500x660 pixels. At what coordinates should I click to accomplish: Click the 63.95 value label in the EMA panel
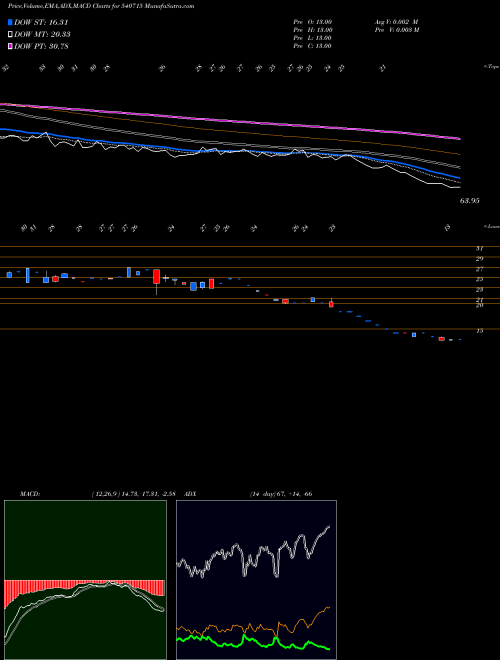point(469,201)
